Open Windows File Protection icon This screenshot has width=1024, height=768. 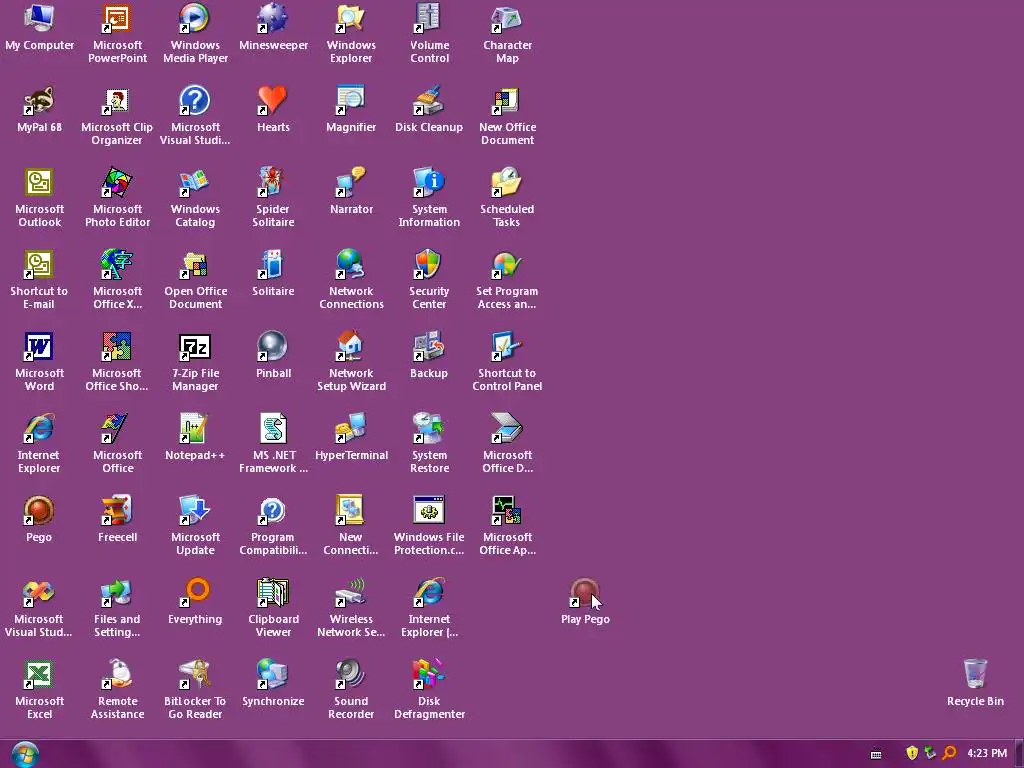[x=429, y=510]
